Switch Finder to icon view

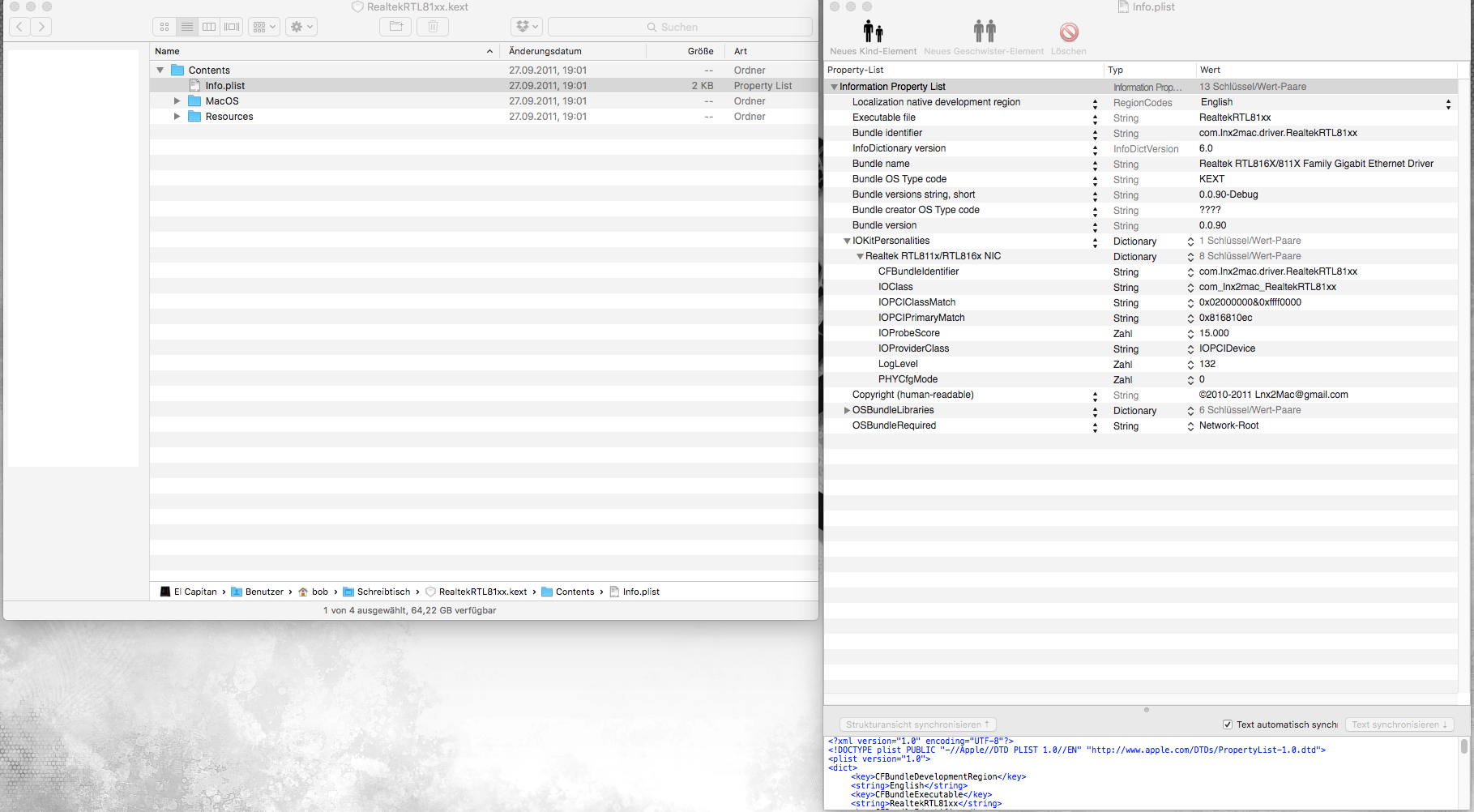click(164, 27)
